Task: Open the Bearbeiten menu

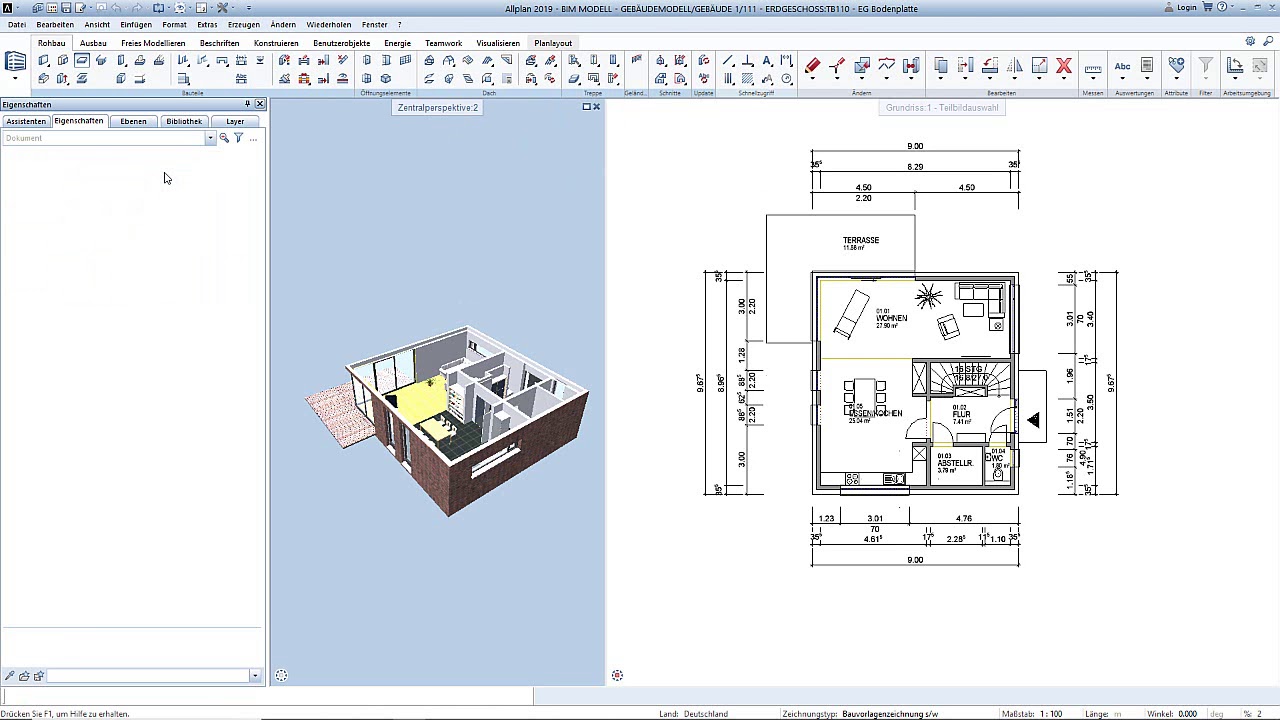Action: tap(55, 24)
